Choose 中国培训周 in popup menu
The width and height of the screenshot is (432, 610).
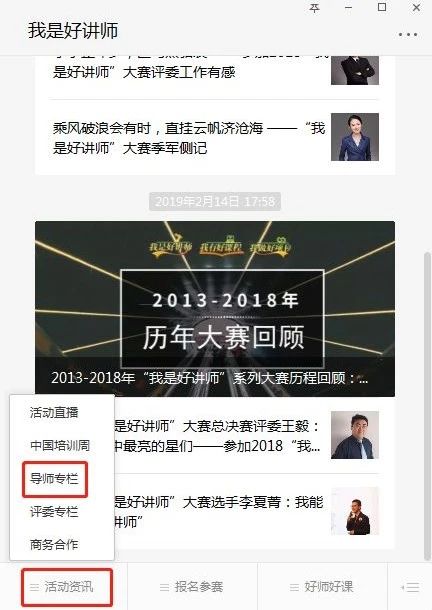coord(60,445)
